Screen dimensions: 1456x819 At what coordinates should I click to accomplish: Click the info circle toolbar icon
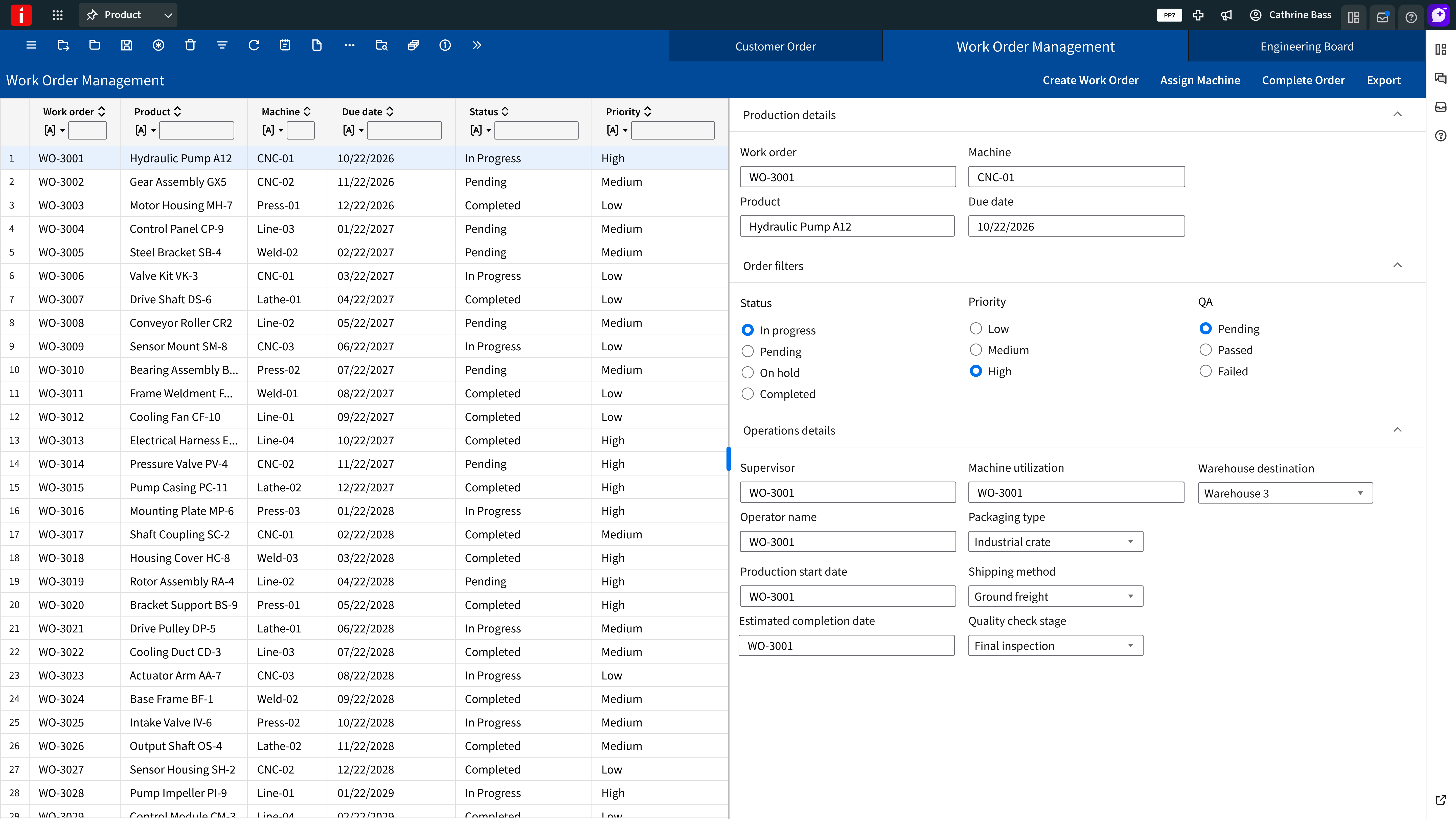pos(445,45)
